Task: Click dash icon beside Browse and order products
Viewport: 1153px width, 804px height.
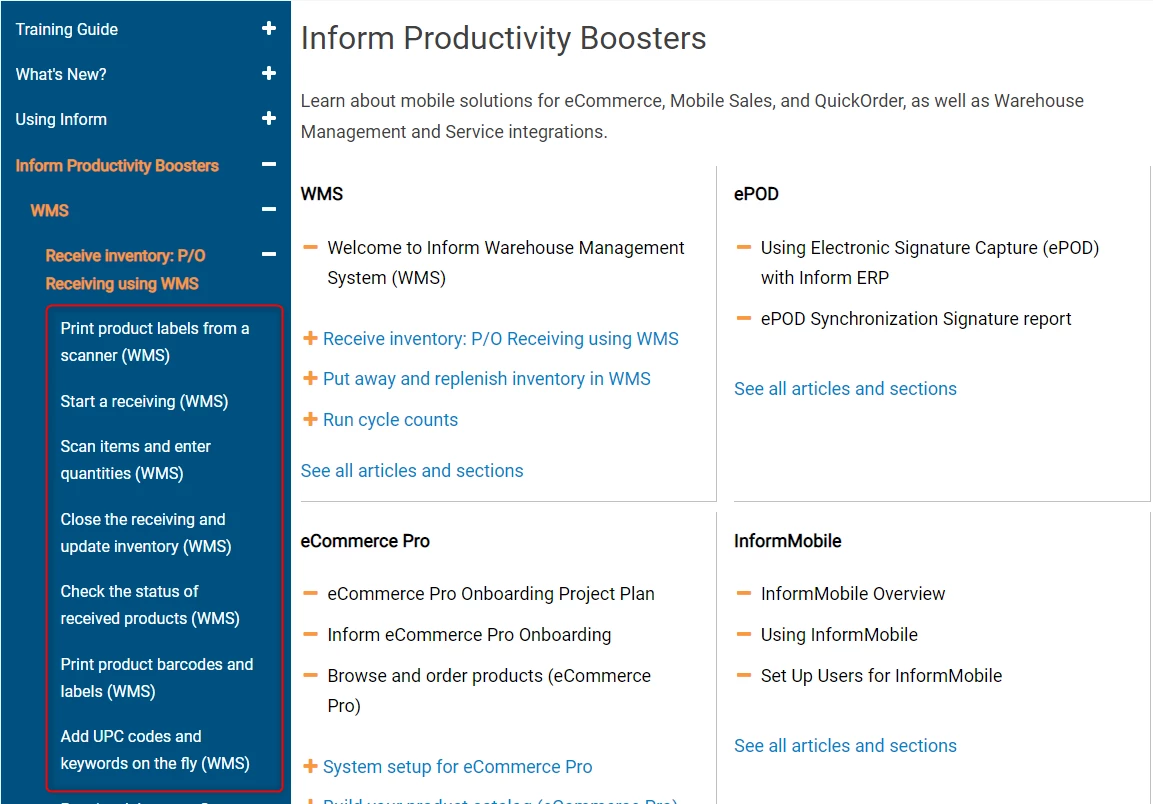Action: click(310, 675)
